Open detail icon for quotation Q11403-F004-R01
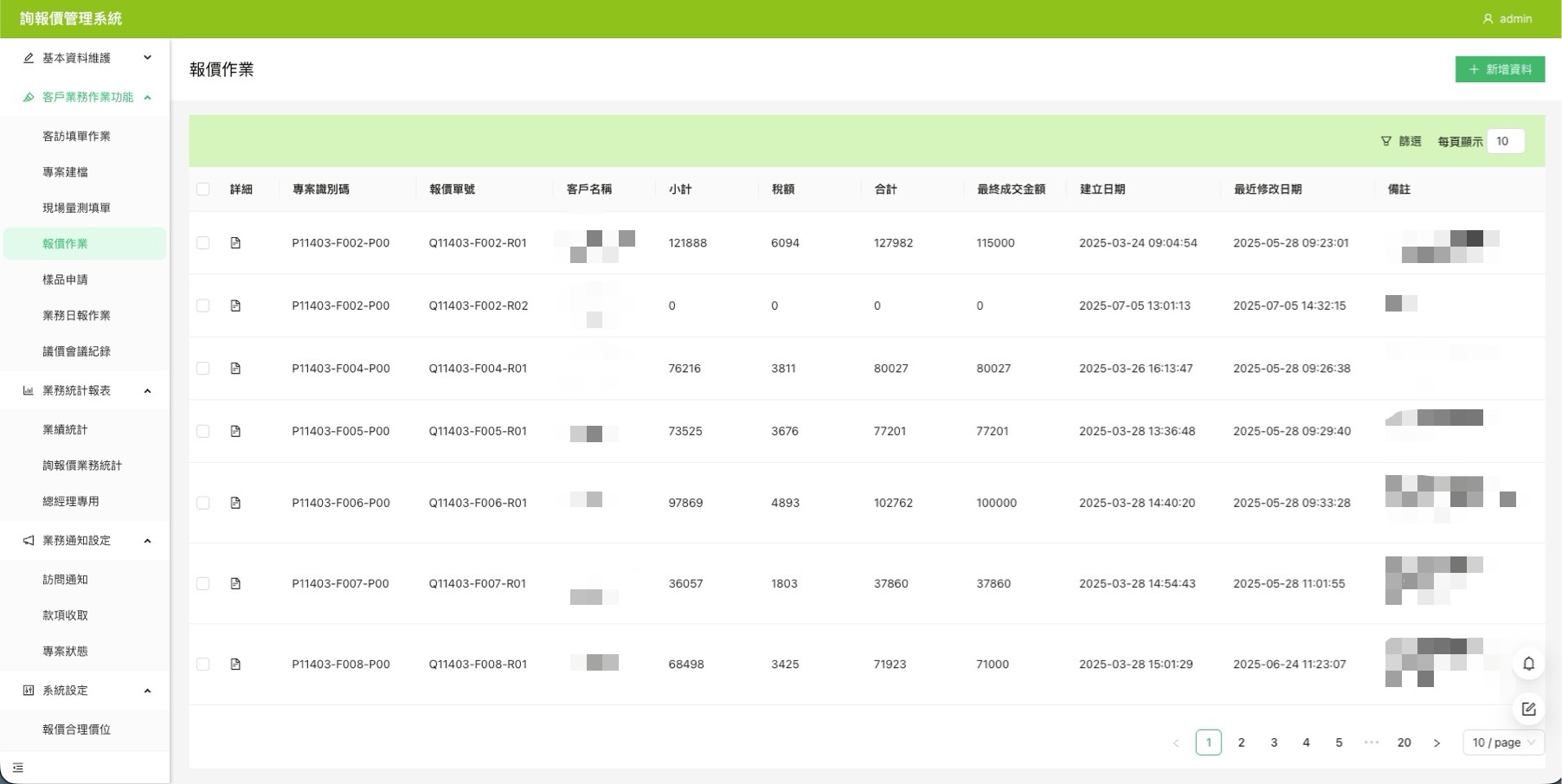This screenshot has height=784, width=1562. coord(235,369)
